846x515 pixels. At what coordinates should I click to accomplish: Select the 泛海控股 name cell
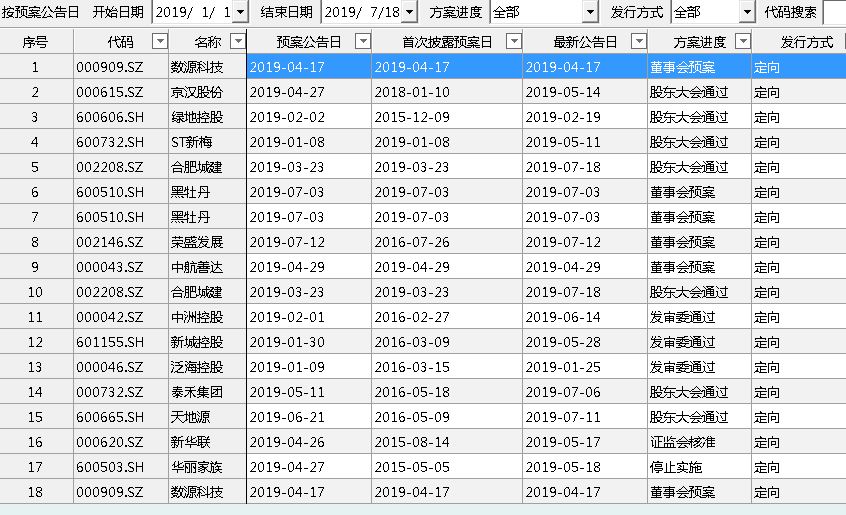(x=208, y=367)
